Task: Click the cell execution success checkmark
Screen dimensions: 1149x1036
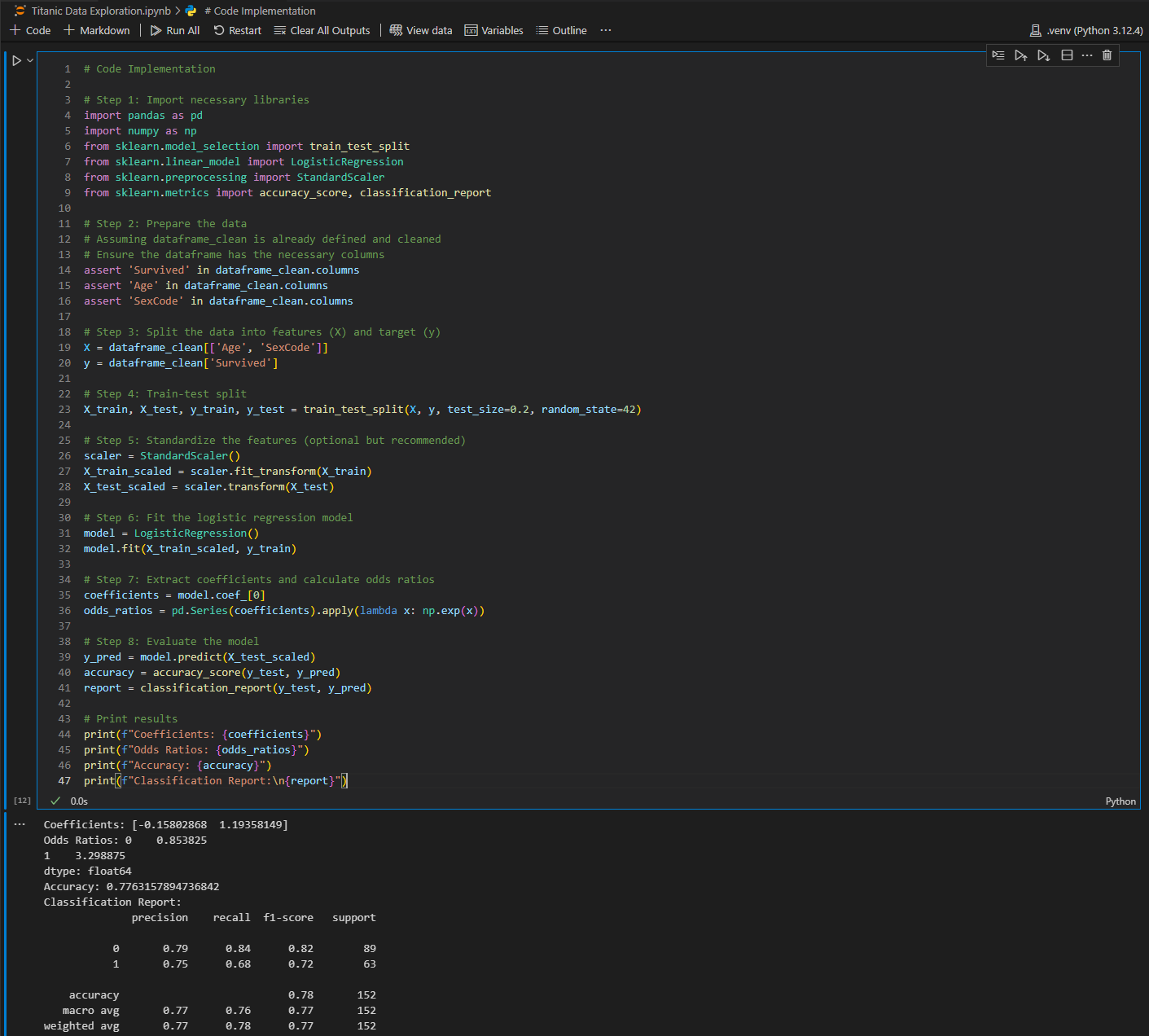Action: coord(55,801)
